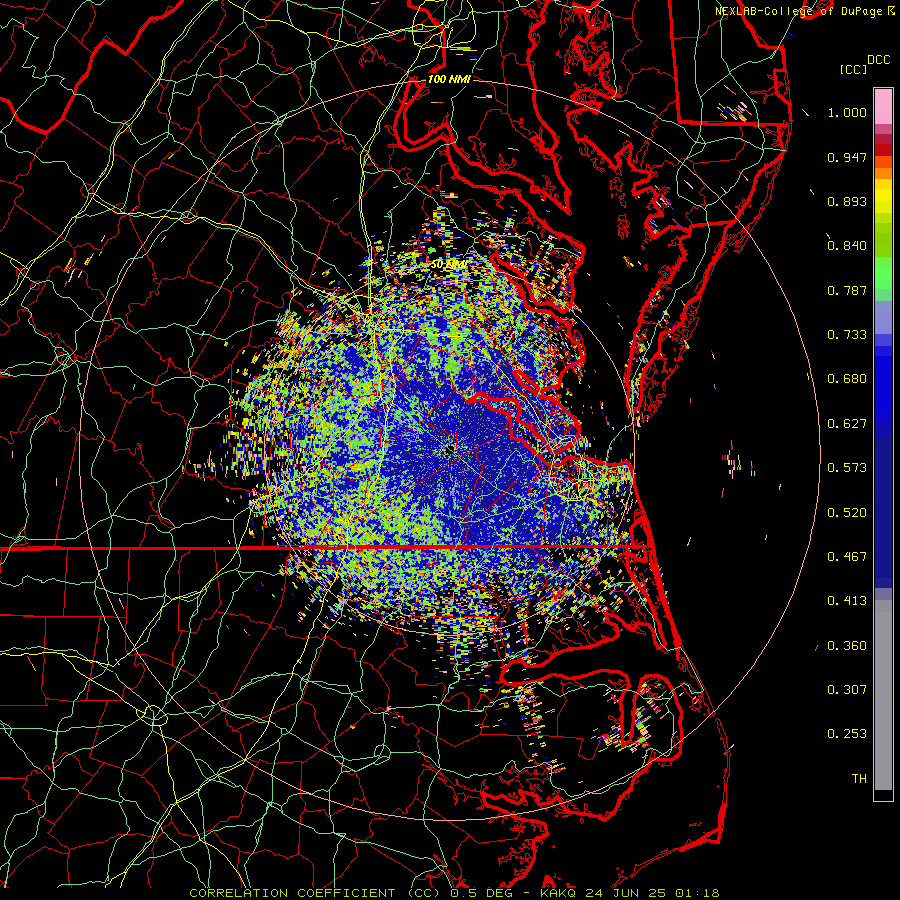Click the pink color band beside 1.000
Screen dimensions: 900x900
[x=883, y=107]
